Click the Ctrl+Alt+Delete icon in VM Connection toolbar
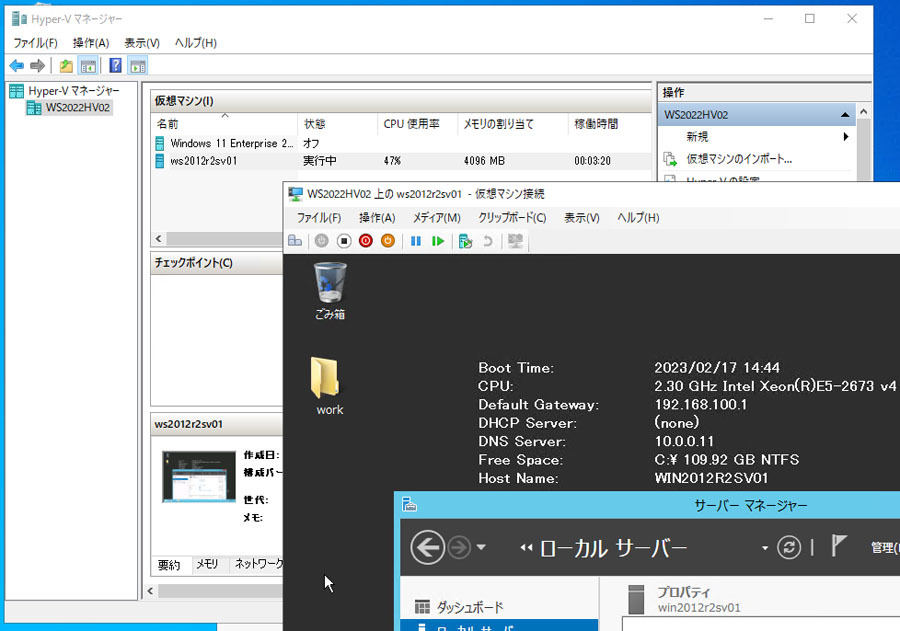The image size is (900, 631). (x=295, y=241)
